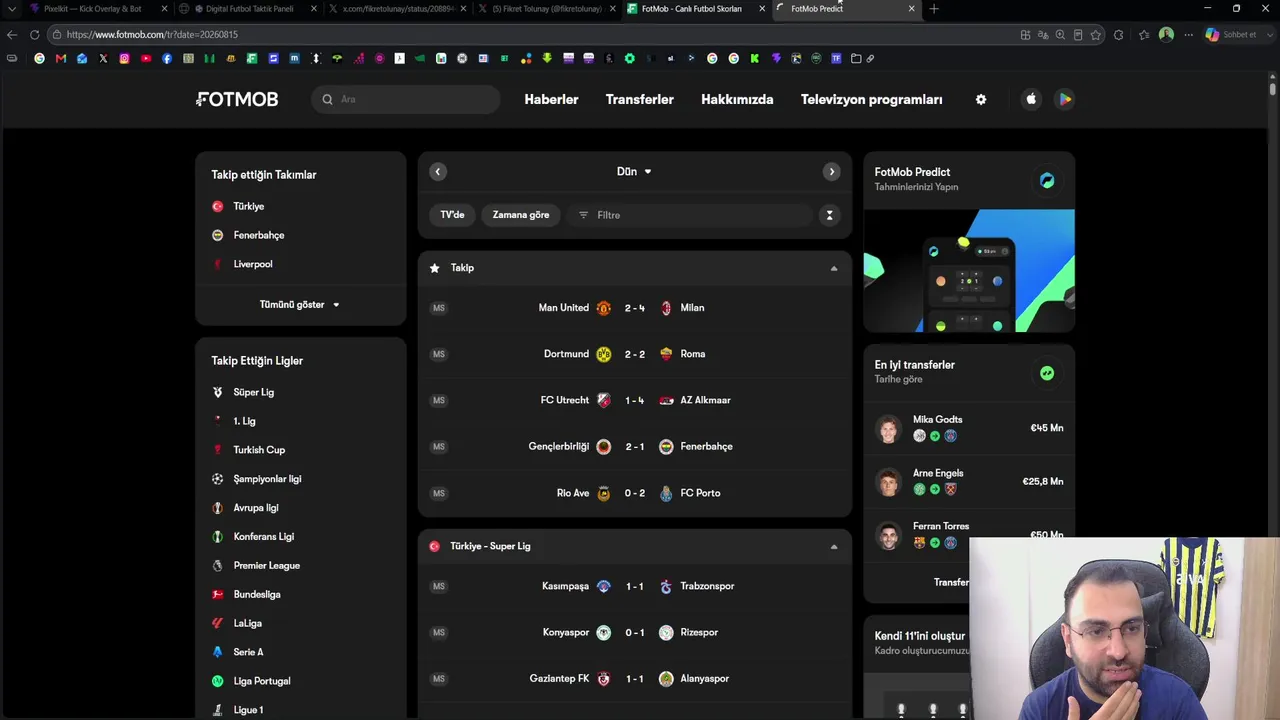Open FotMob settings gear icon
Screen dimensions: 1280x720
[x=981, y=99]
